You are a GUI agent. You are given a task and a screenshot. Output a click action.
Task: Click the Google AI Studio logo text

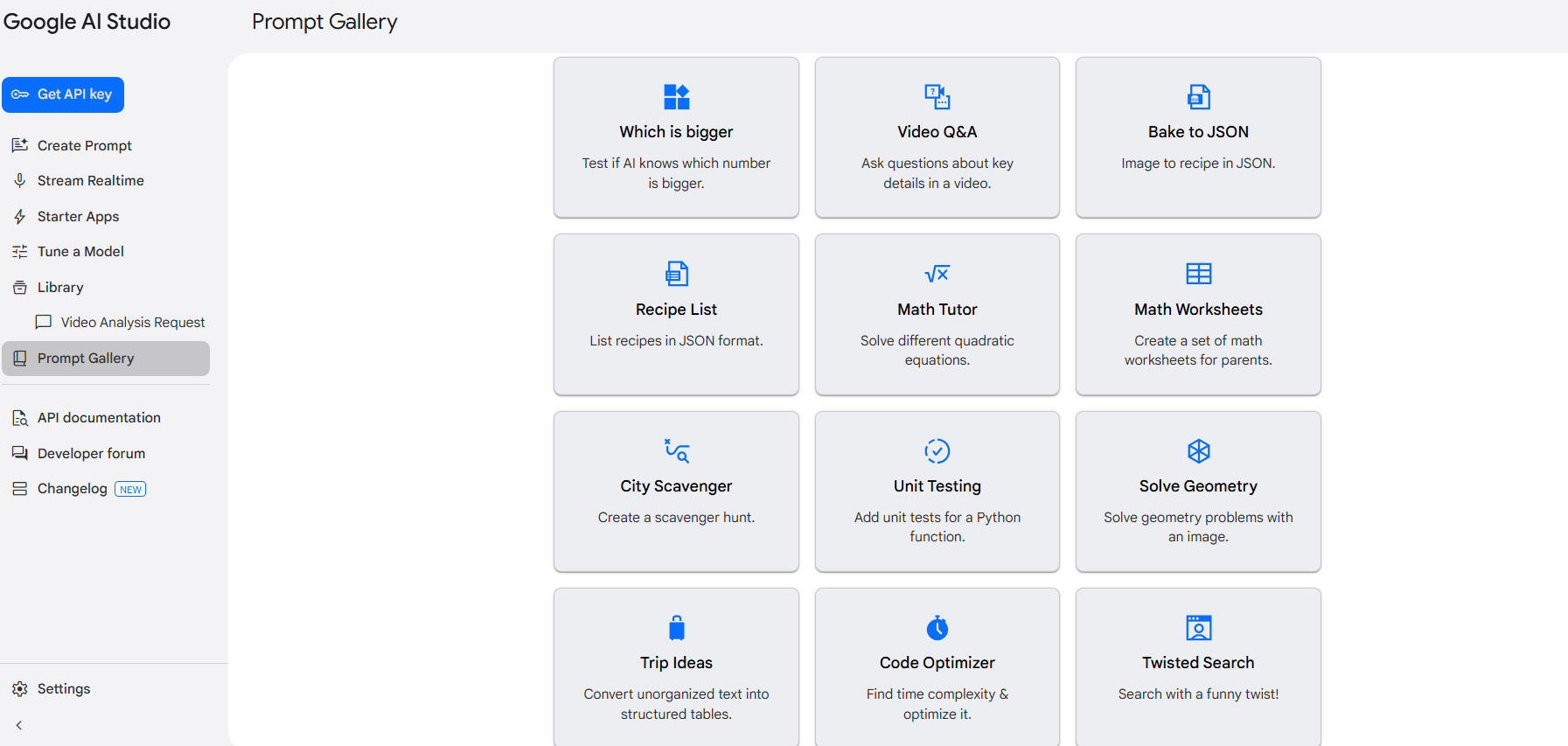[x=87, y=22]
